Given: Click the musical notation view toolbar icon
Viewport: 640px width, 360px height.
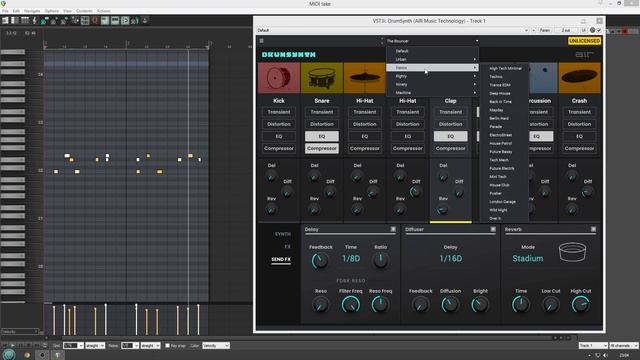Looking at the screenshot, I should pos(35,20).
